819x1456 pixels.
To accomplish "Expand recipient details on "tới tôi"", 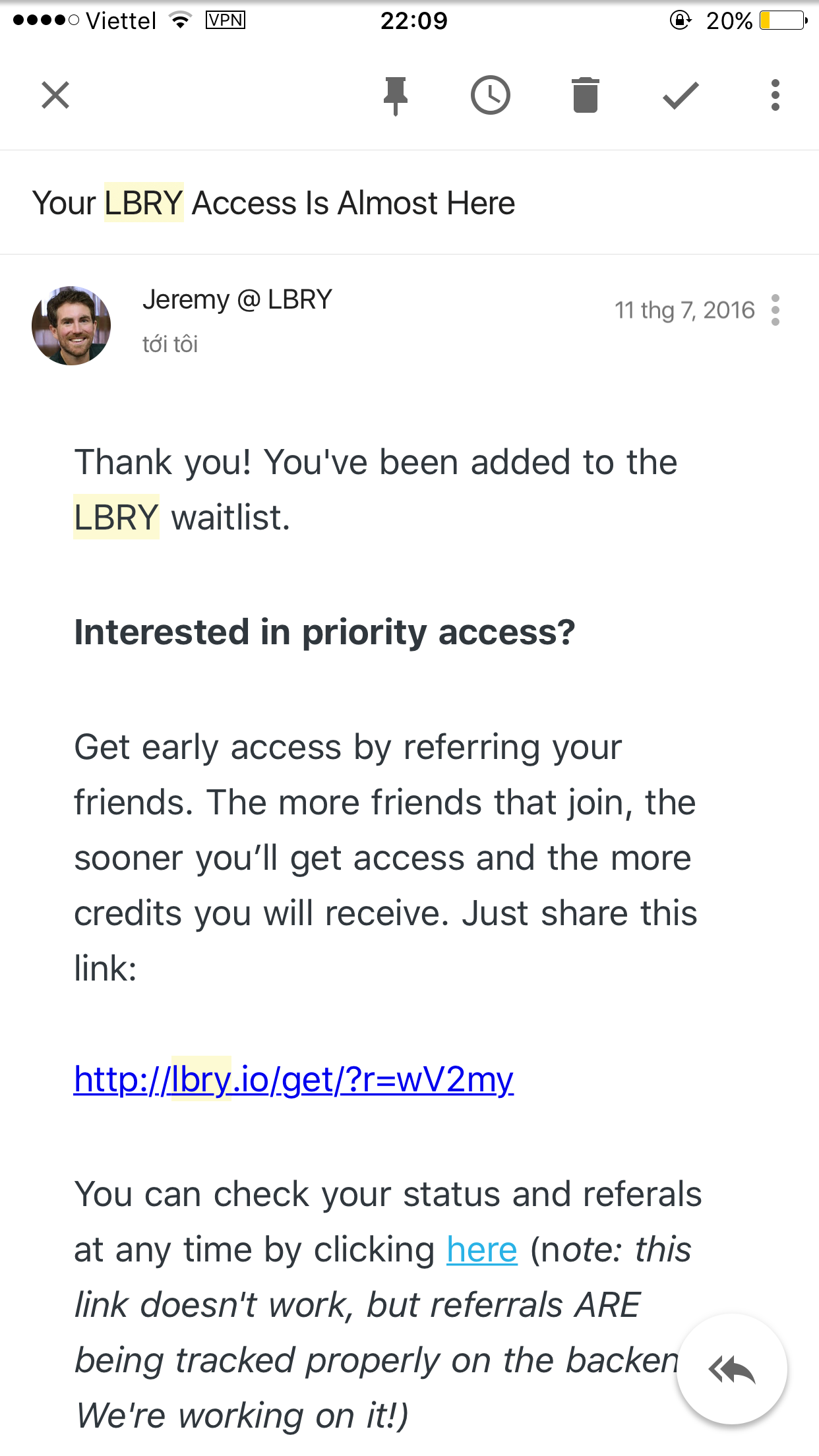I will 170,344.
